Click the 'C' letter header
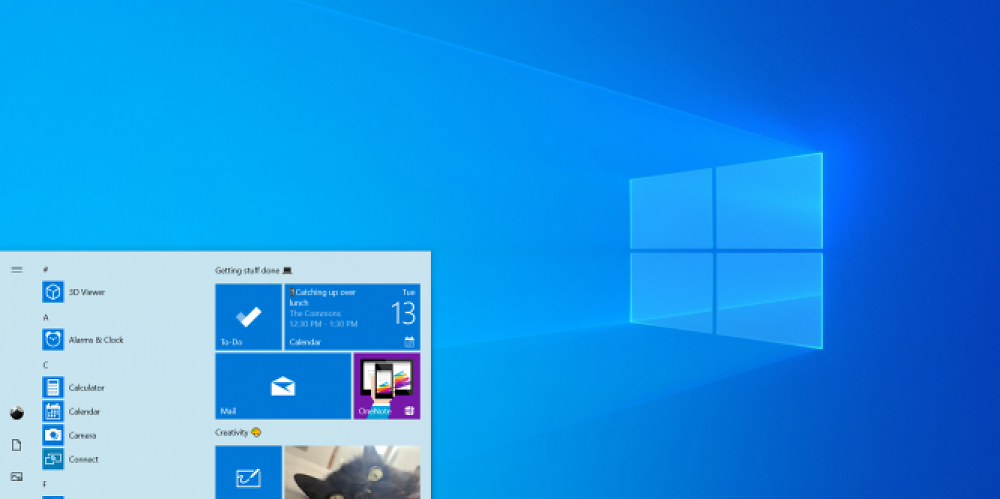Image resolution: width=1000 pixels, height=499 pixels. [x=45, y=365]
